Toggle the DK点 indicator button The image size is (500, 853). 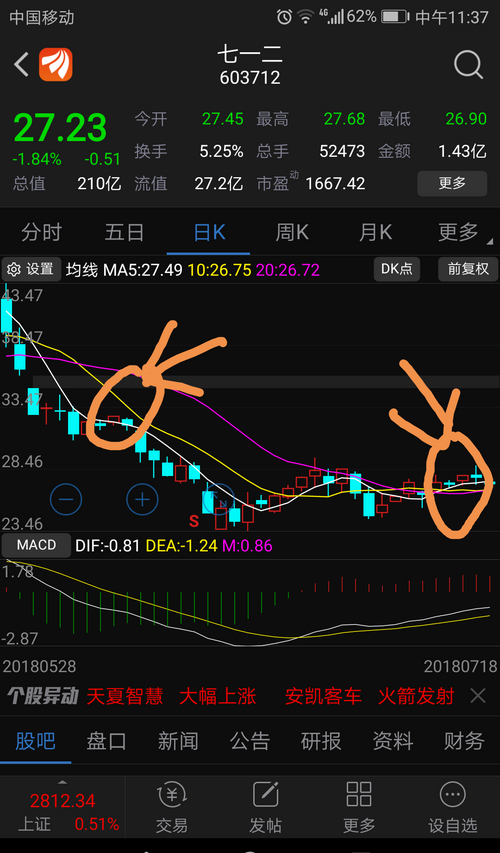pyautogui.click(x=397, y=269)
